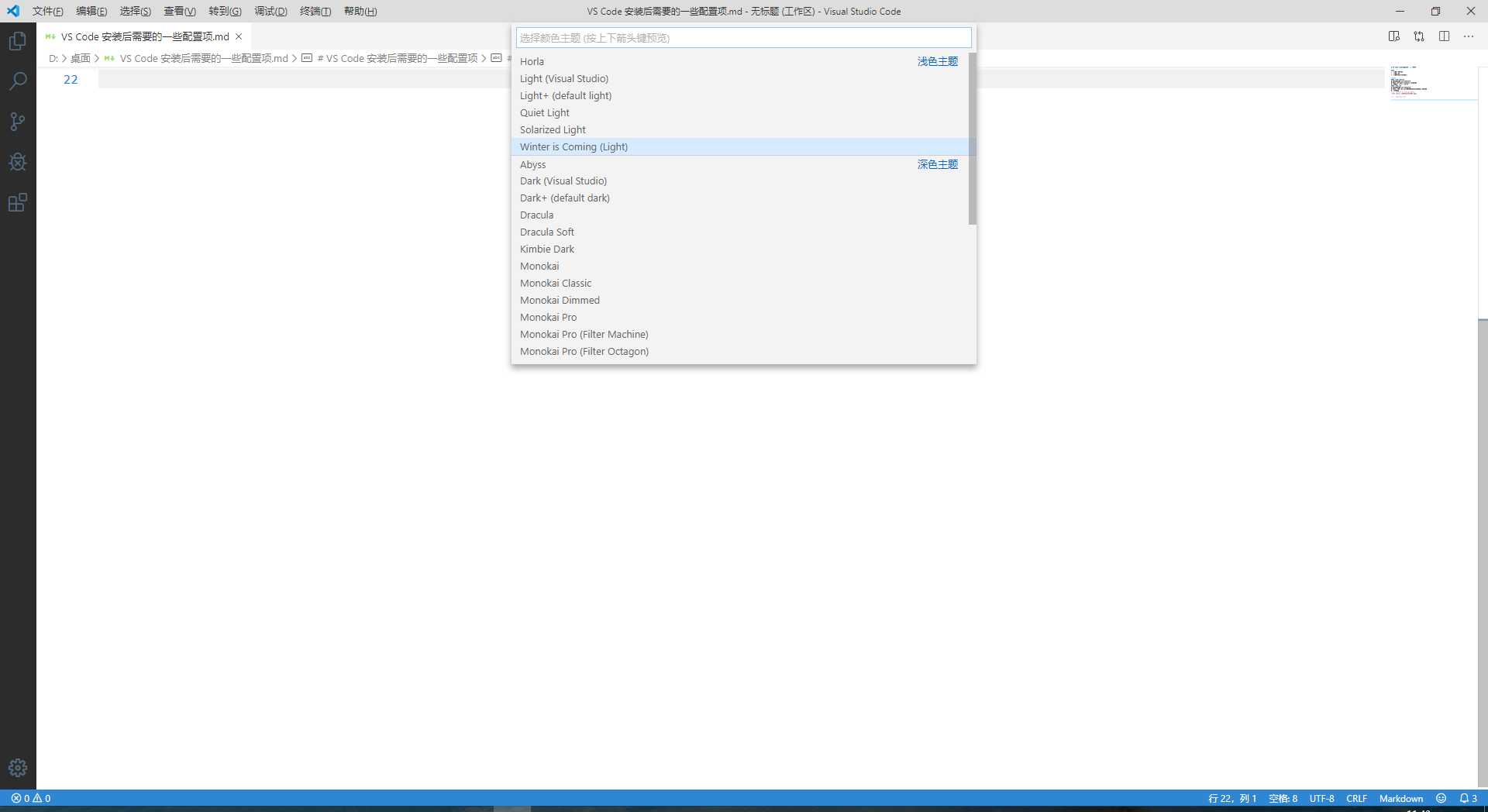Click the errors and warnings status indicator
The image size is (1488, 812).
[x=31, y=798]
